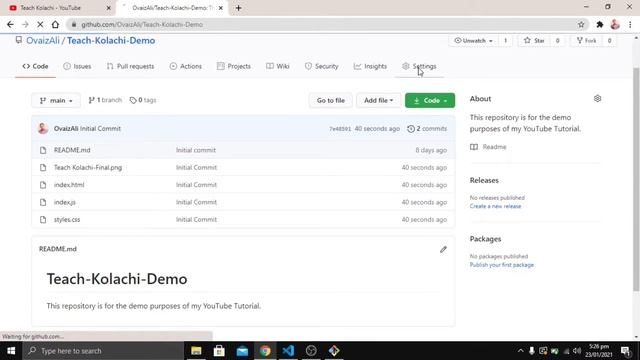Open the action center notification icon

[626, 351]
